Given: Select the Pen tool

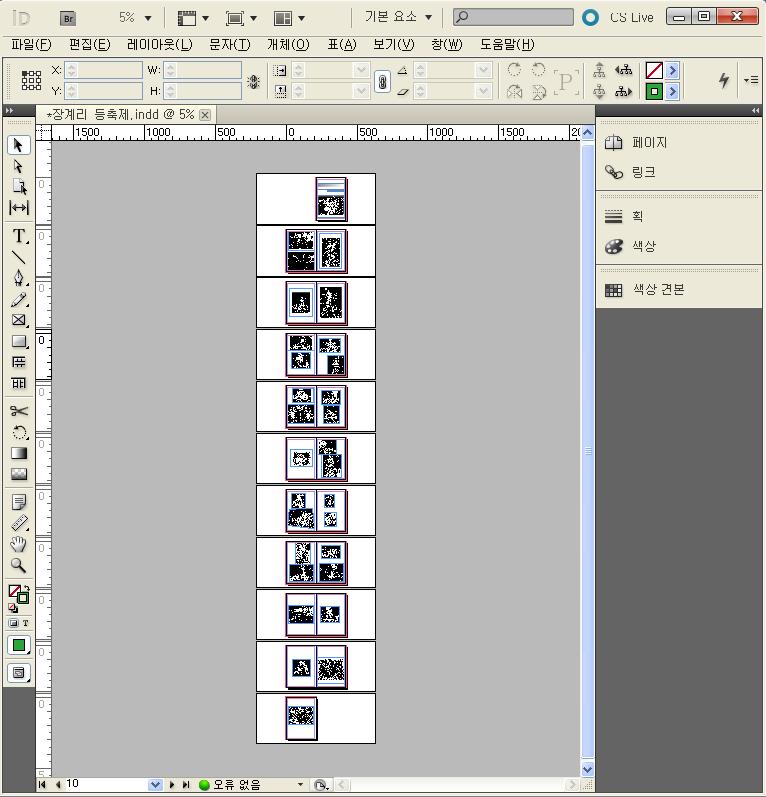Looking at the screenshot, I should pyautogui.click(x=18, y=278).
